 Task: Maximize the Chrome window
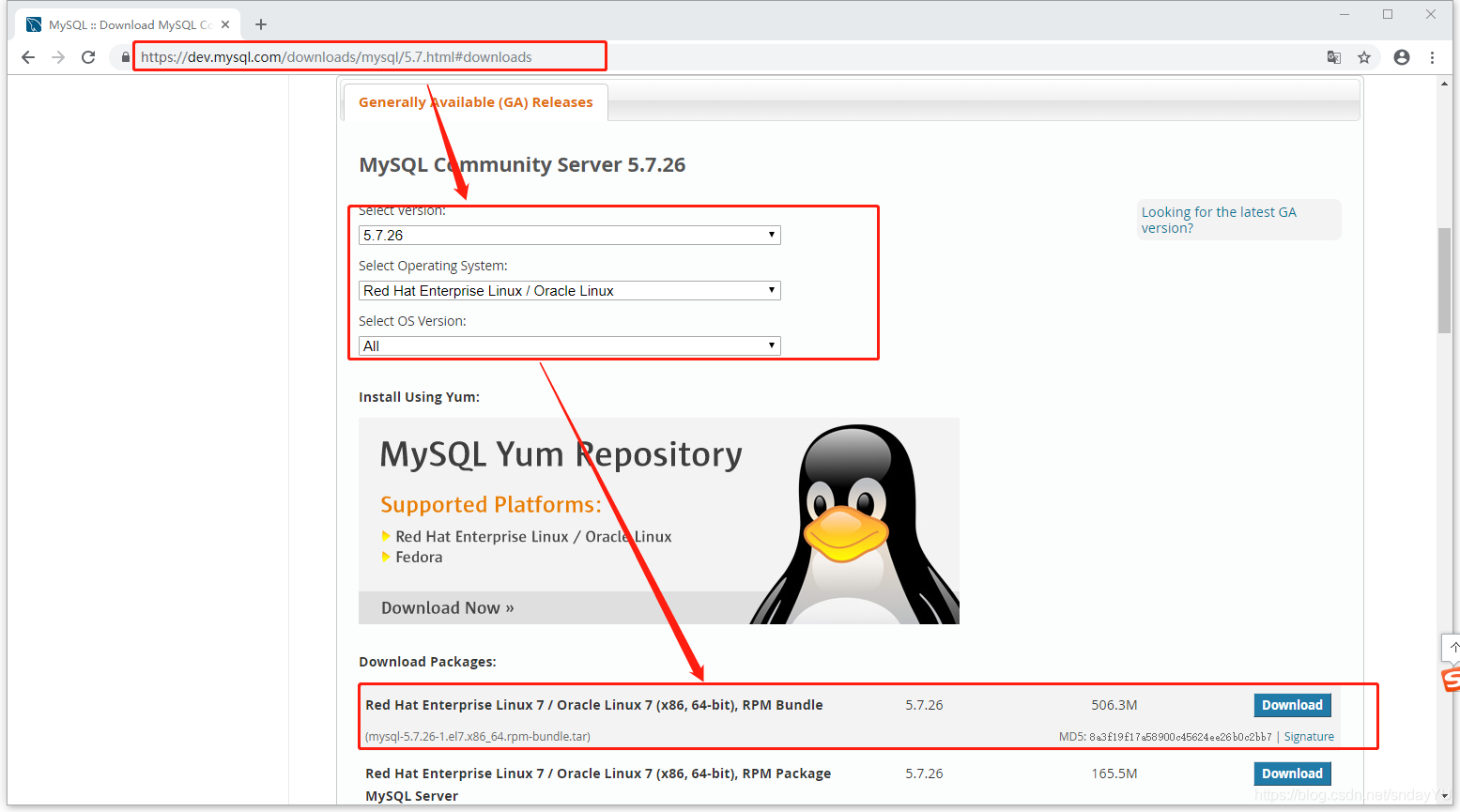[1388, 14]
